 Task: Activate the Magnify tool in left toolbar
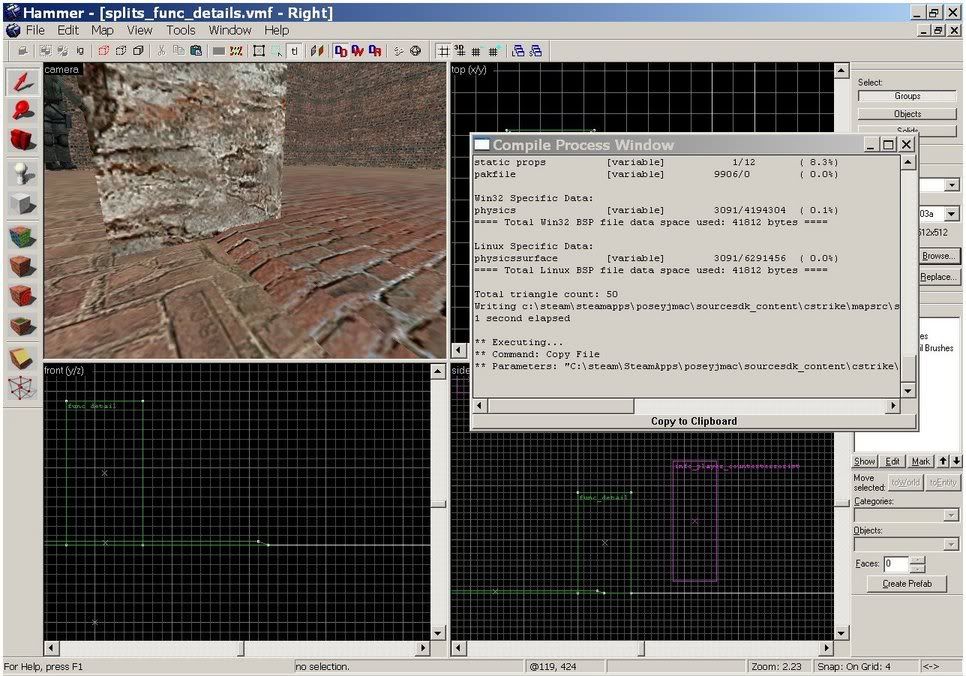click(x=22, y=111)
